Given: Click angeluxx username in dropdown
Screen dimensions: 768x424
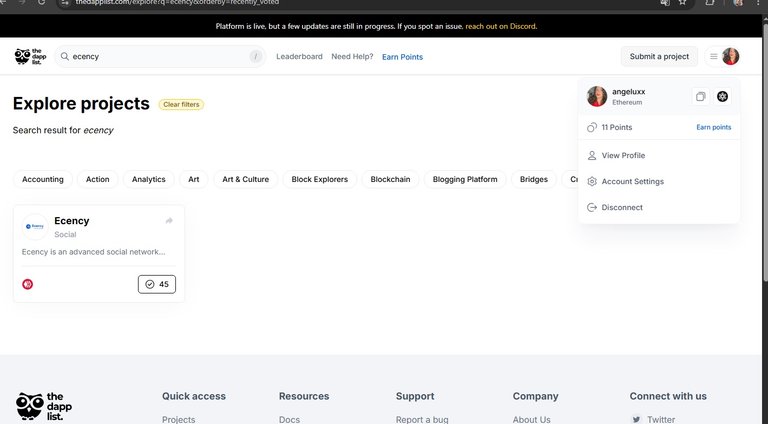Looking at the screenshot, I should click(628, 92).
